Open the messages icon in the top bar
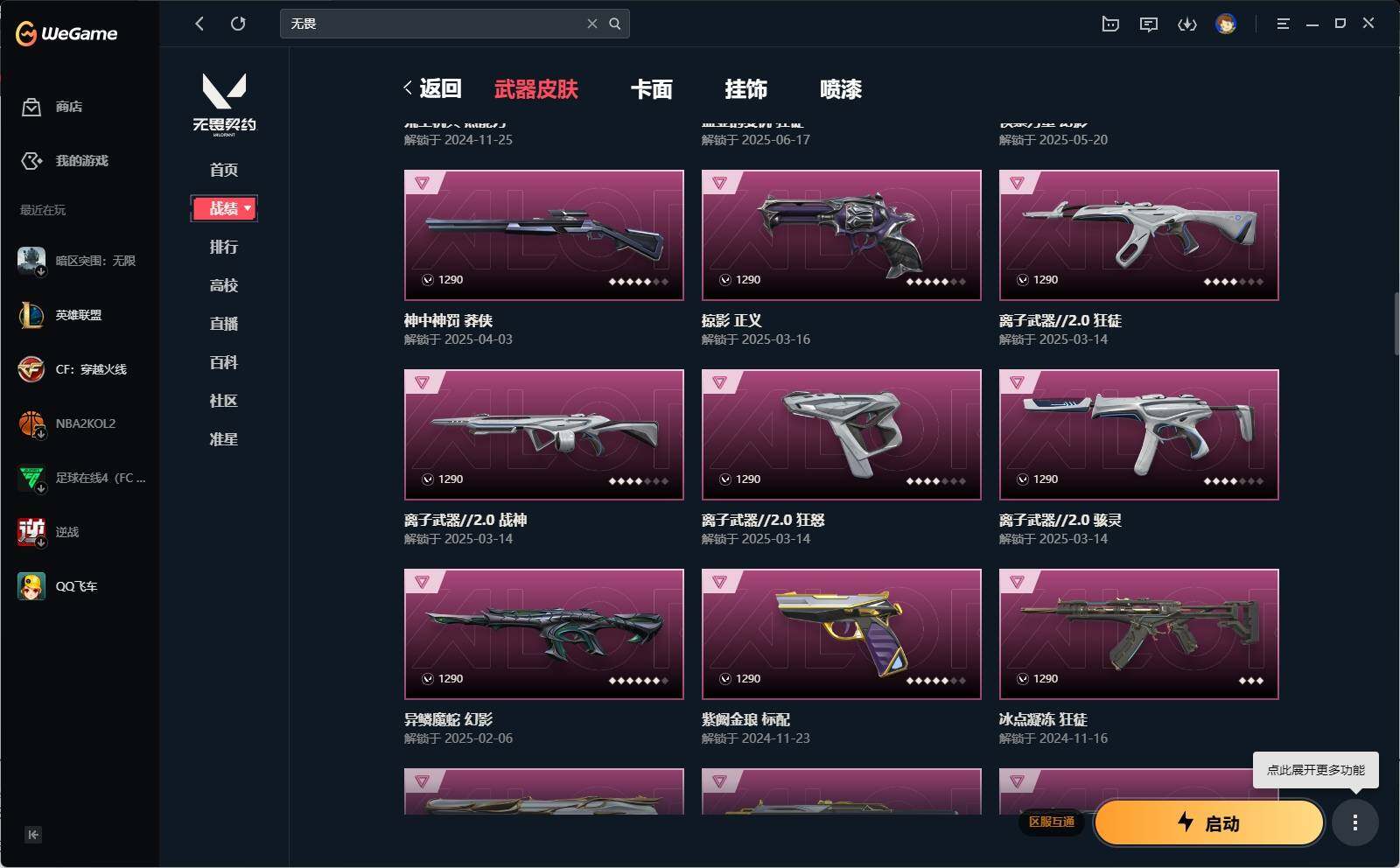Viewport: 1400px width, 868px height. (x=1149, y=24)
